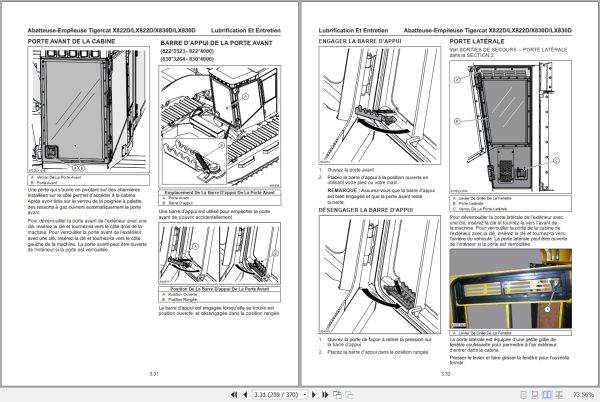
Task: Go to the first page
Action: [x=234, y=394]
